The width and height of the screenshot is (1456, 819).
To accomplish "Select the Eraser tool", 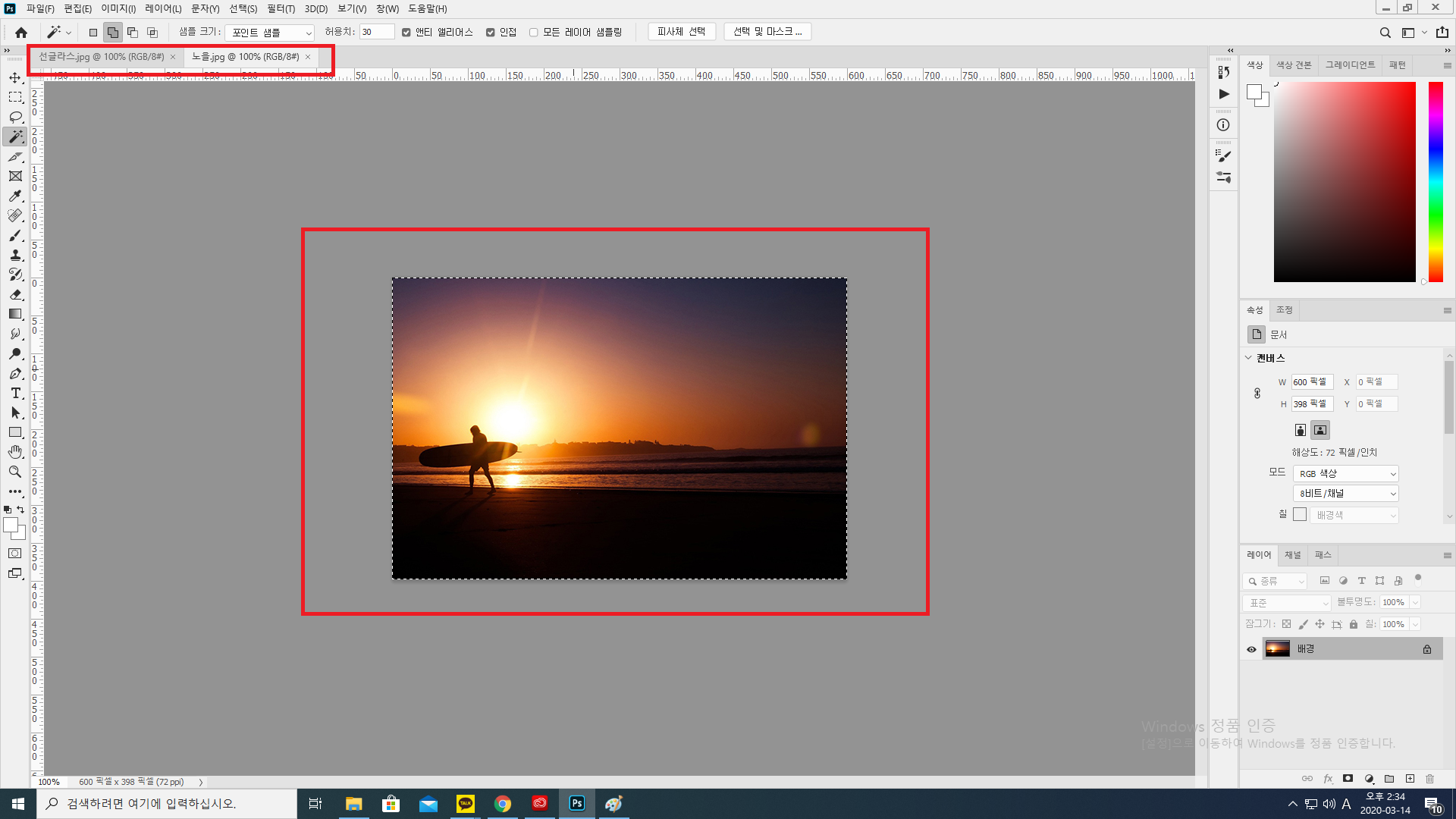I will (15, 294).
